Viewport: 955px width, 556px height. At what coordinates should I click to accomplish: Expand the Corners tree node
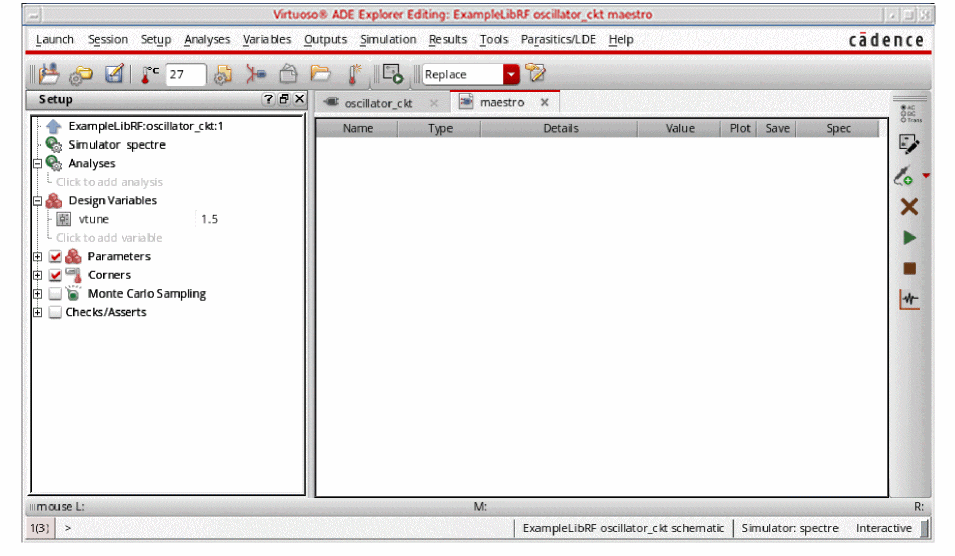click(37, 275)
